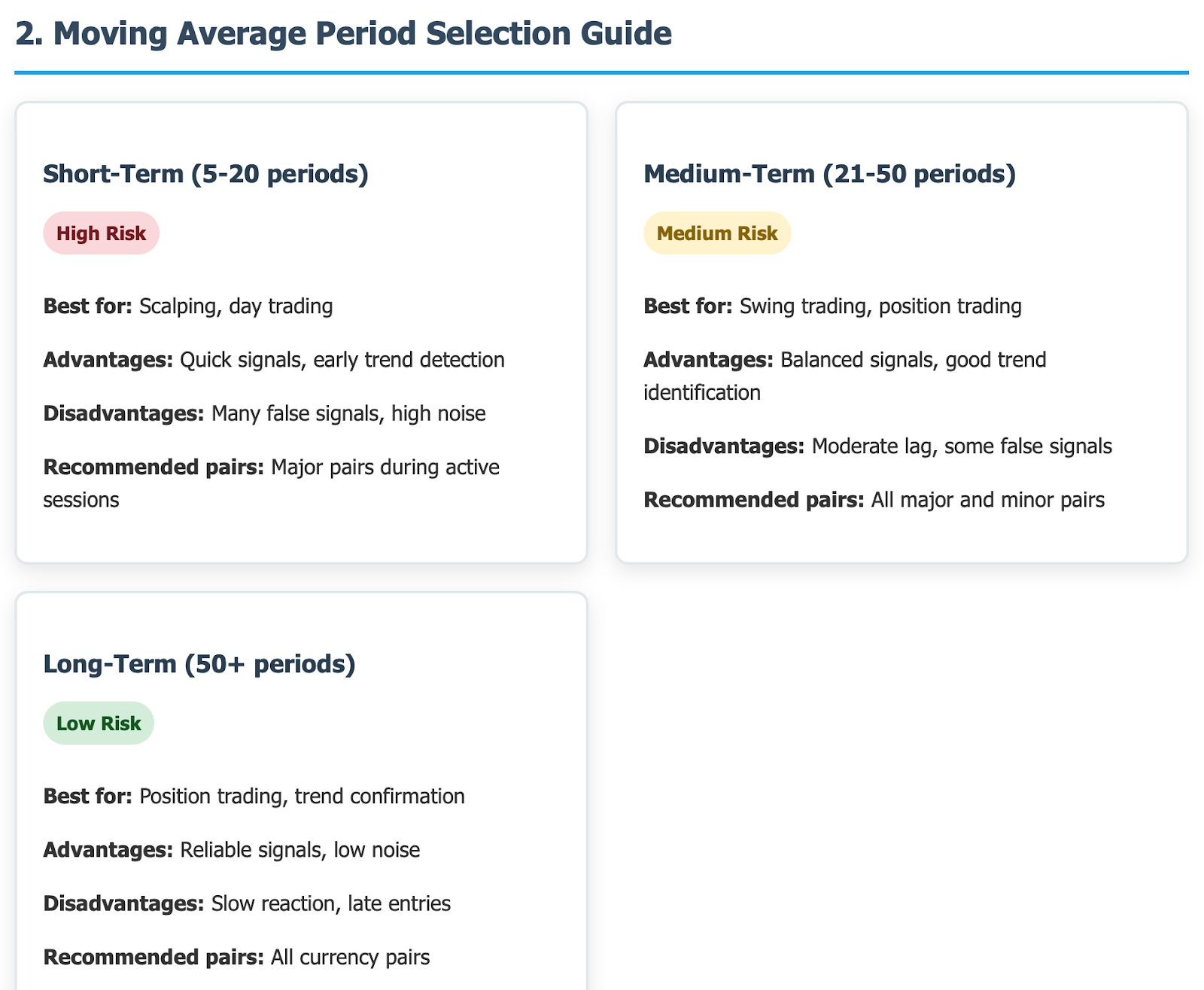Screen dimensions: 1204x990
Task: Click 'Reliable signals, low noise' text
Action: point(300,850)
